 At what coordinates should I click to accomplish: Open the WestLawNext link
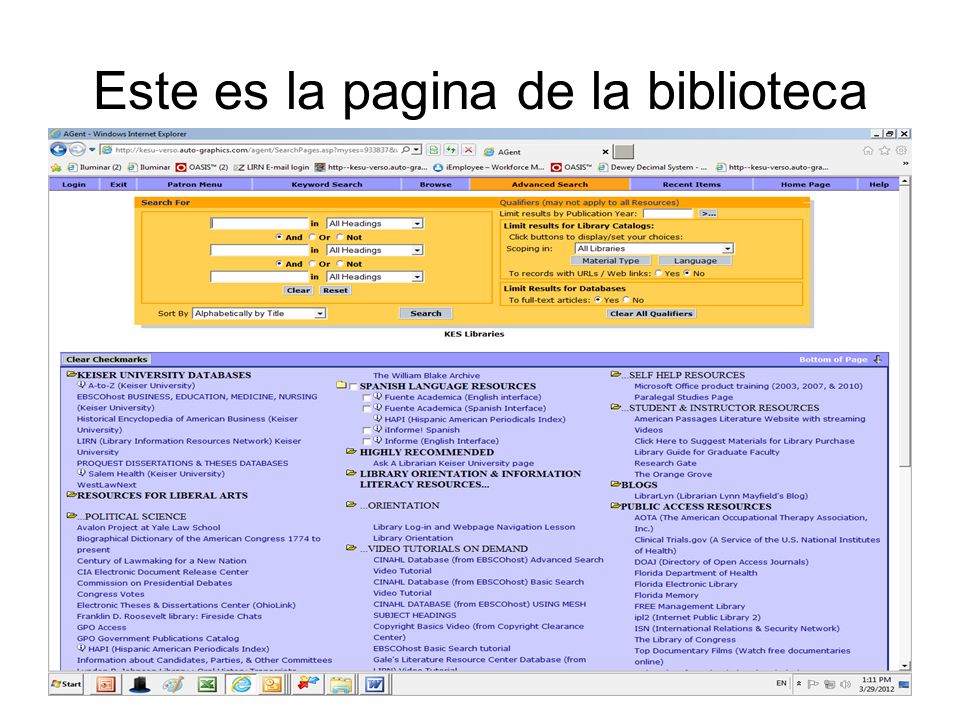point(107,484)
